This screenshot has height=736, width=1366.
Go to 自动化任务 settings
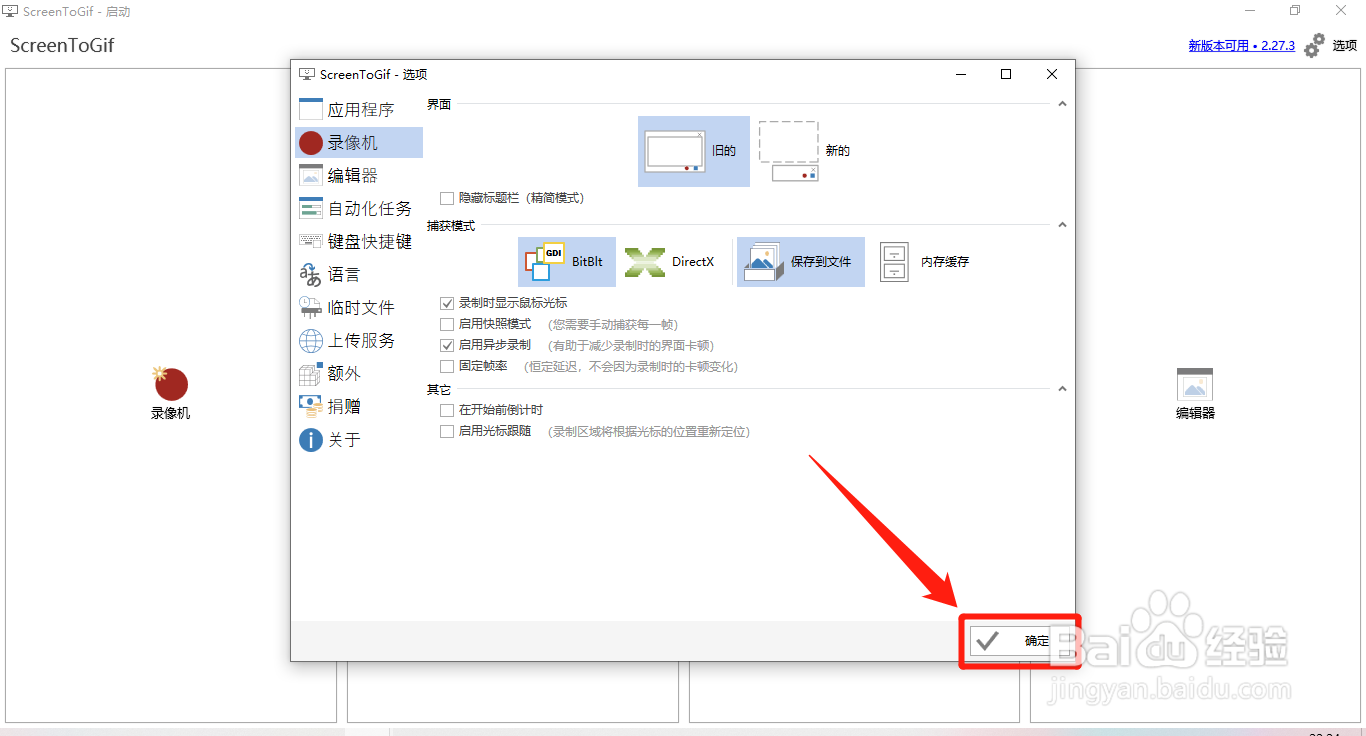[x=359, y=209]
